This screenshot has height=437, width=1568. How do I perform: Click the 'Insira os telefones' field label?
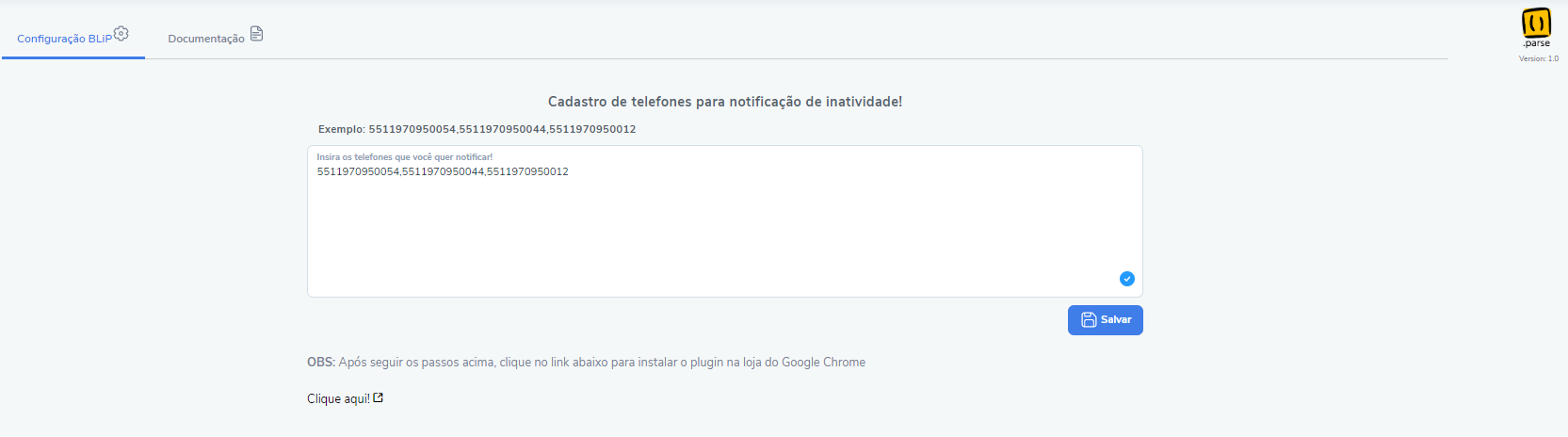pos(405,157)
